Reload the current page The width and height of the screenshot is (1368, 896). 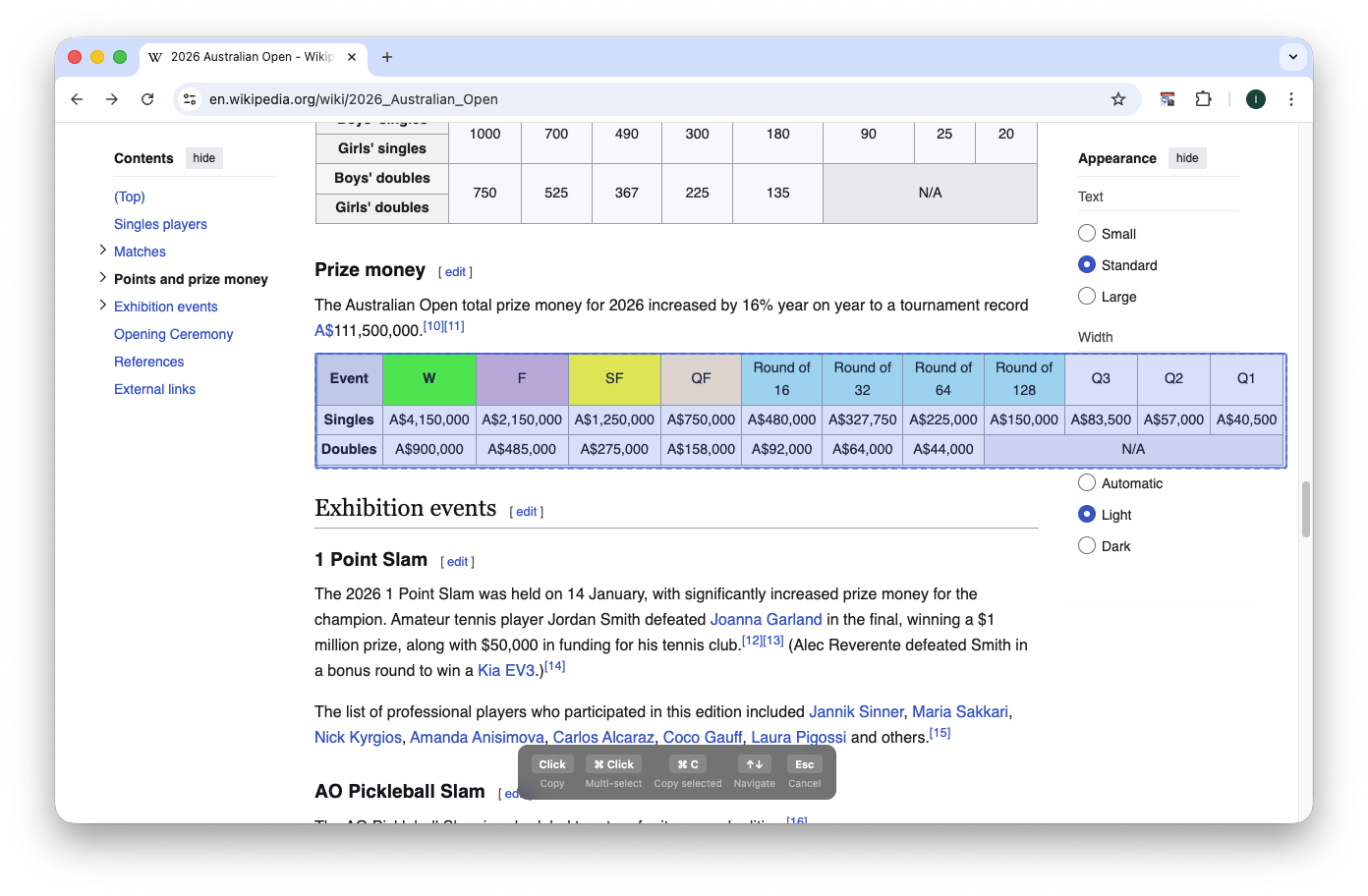(x=147, y=99)
